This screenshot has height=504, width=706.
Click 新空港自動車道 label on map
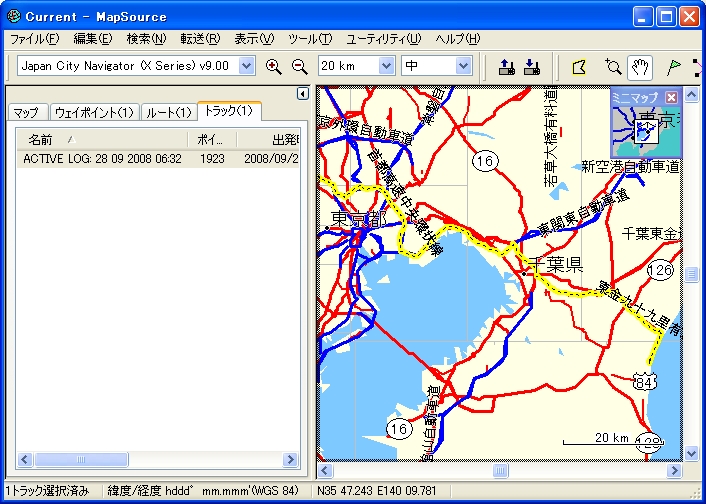pyautogui.click(x=630, y=167)
